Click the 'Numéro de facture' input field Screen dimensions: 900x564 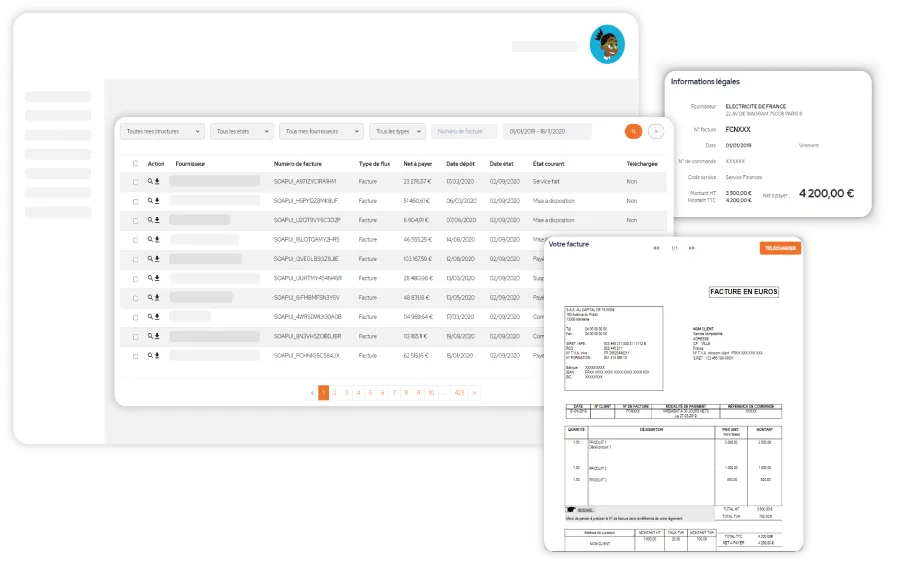[464, 131]
